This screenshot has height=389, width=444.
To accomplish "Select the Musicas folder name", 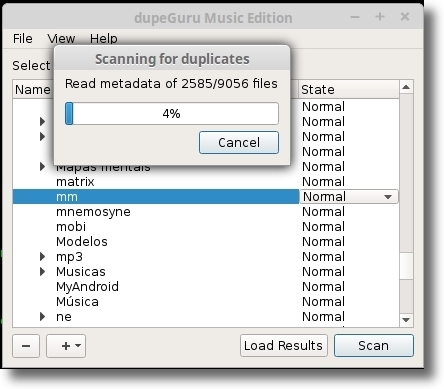I will click(x=81, y=272).
